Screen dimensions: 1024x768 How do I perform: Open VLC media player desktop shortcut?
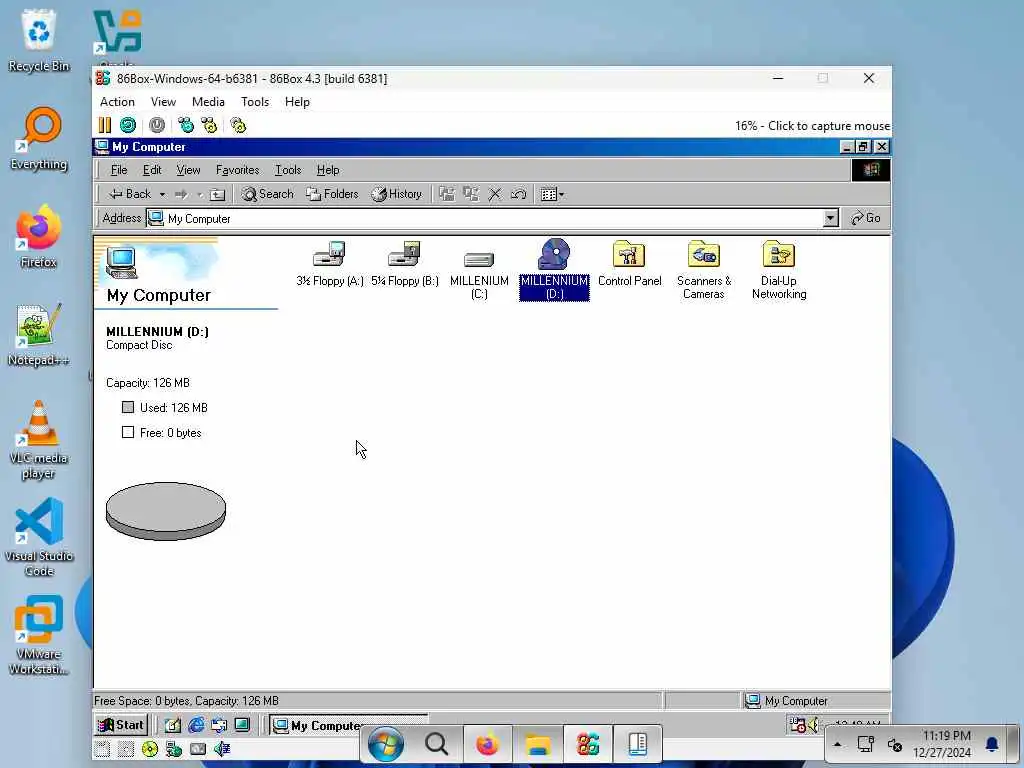39,440
